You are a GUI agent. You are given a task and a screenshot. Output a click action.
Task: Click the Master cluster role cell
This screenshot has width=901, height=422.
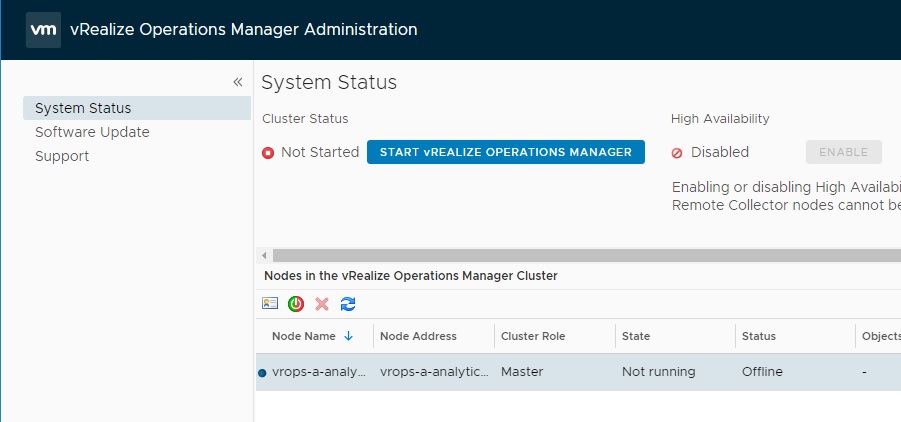521,372
